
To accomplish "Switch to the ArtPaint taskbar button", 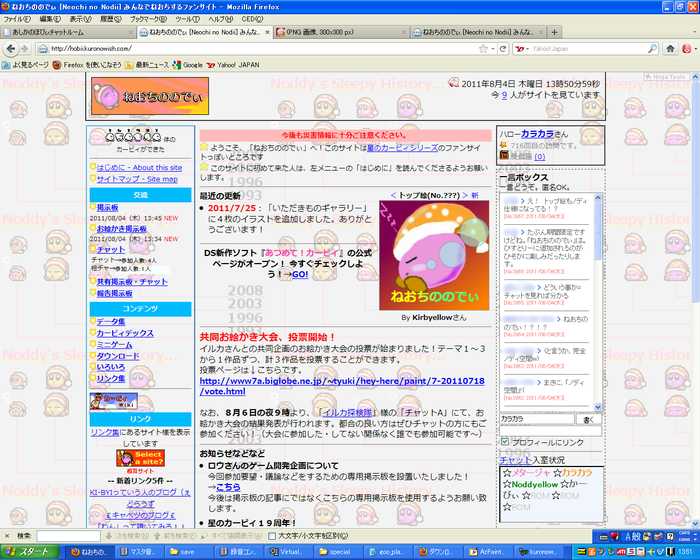I will (486, 552).
